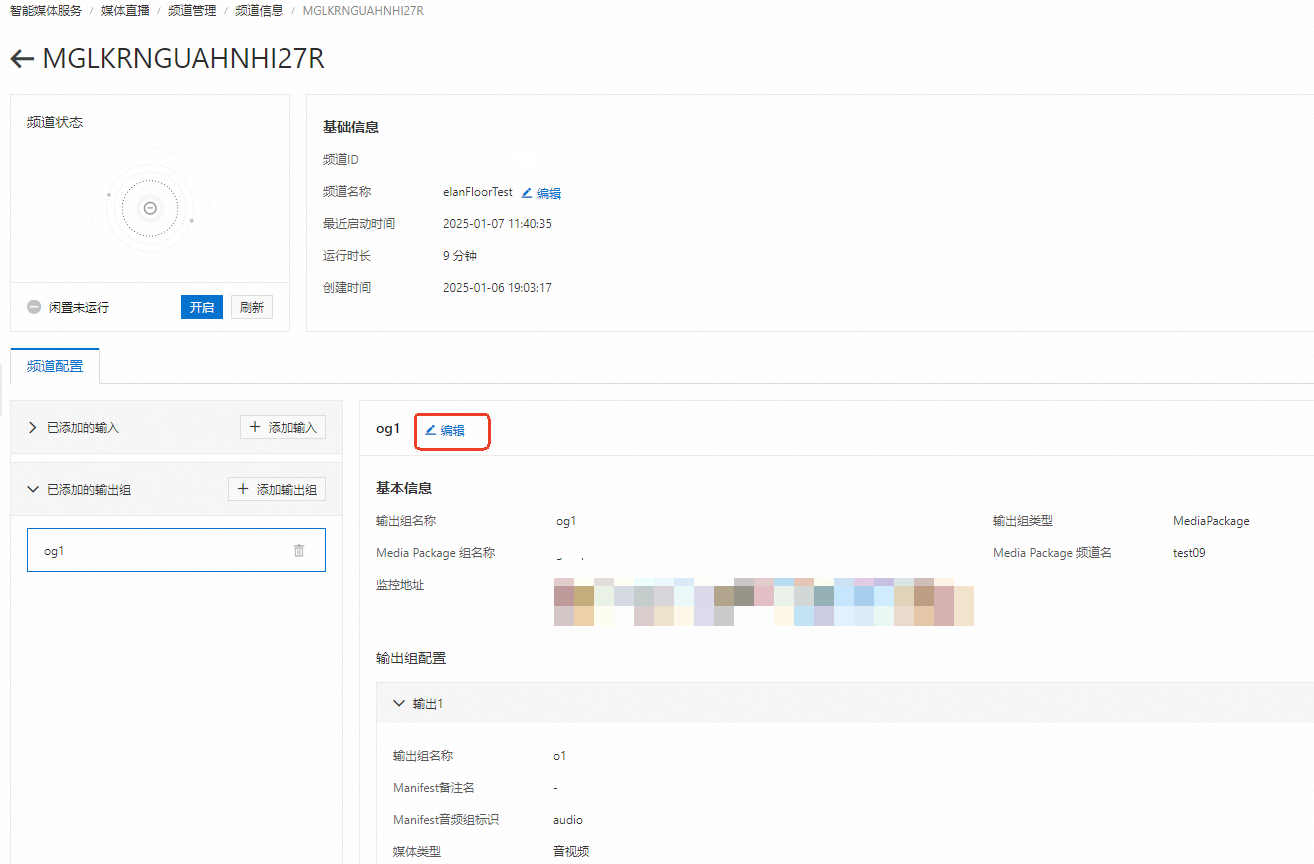Click the trash icon on the og1 row

click(x=299, y=550)
